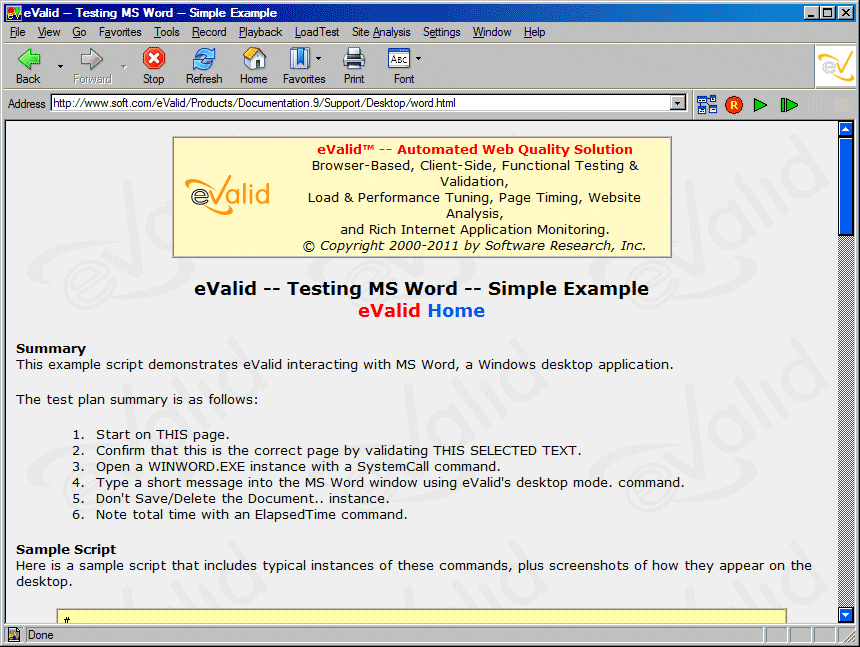Click "Note total time with an ElapsedTime" item
This screenshot has width=860, height=647.
[252, 515]
